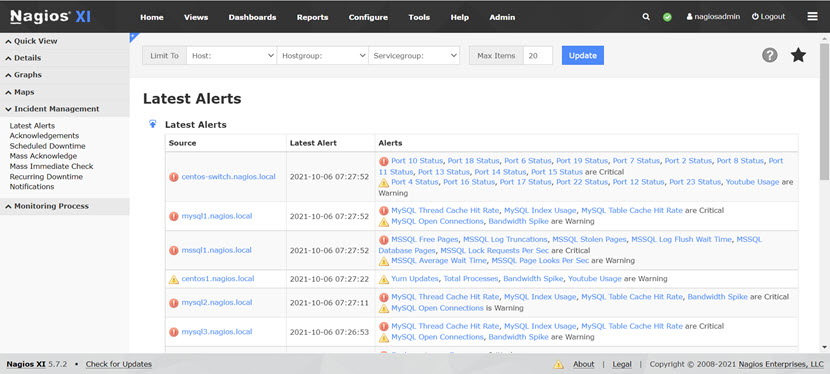The image size is (830, 374).
Task: Open the Home menu
Action: tap(152, 17)
